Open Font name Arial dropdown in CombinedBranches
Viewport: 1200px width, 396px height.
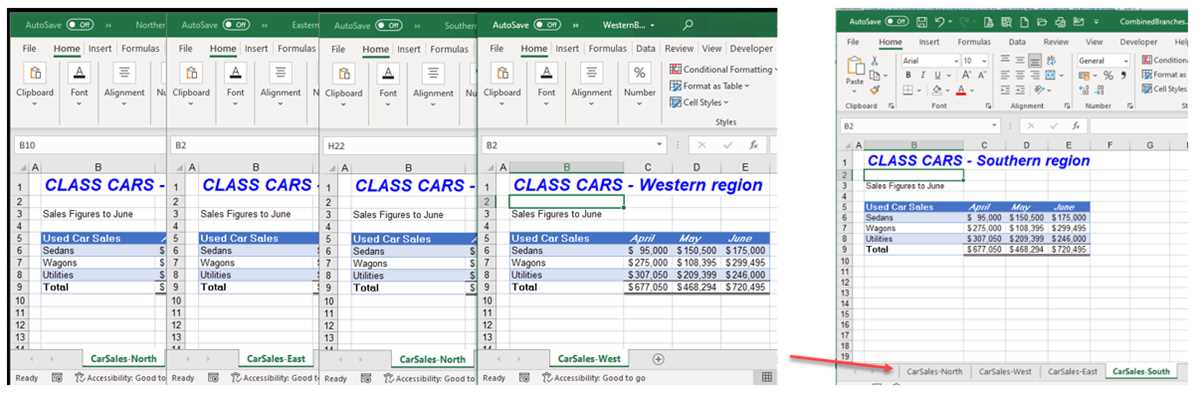click(956, 61)
